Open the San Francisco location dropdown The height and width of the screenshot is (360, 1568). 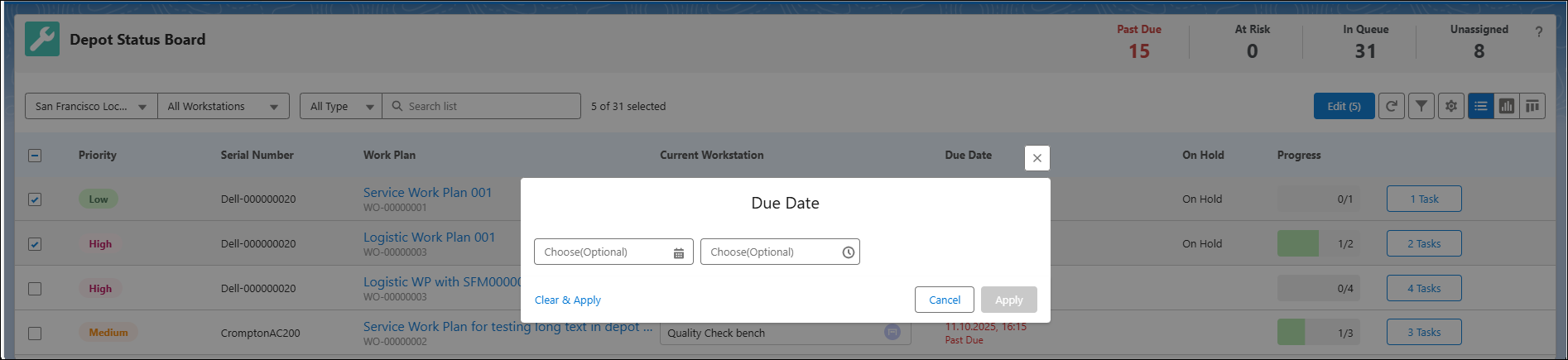[x=91, y=106]
